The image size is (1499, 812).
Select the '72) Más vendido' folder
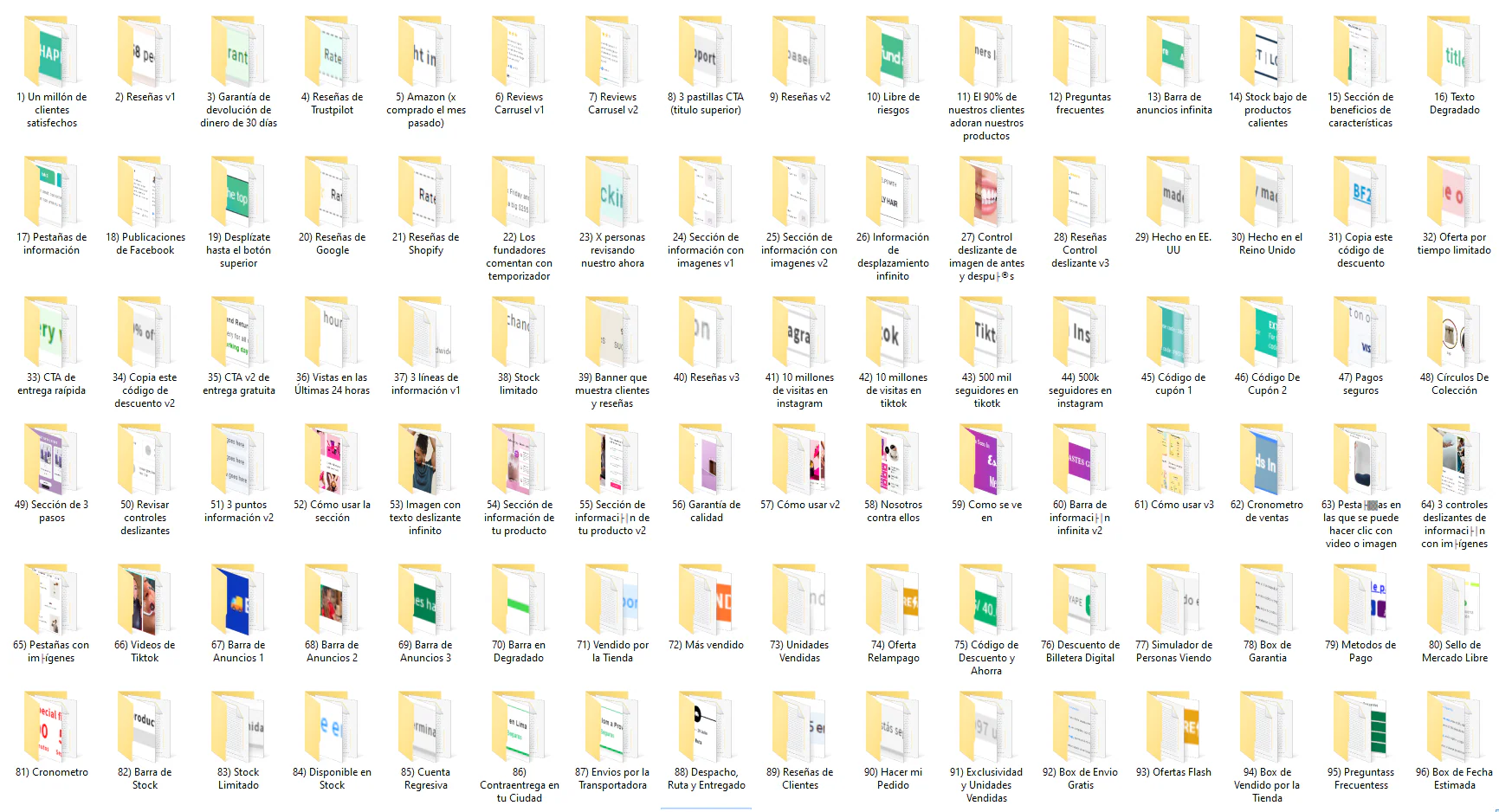(x=706, y=602)
